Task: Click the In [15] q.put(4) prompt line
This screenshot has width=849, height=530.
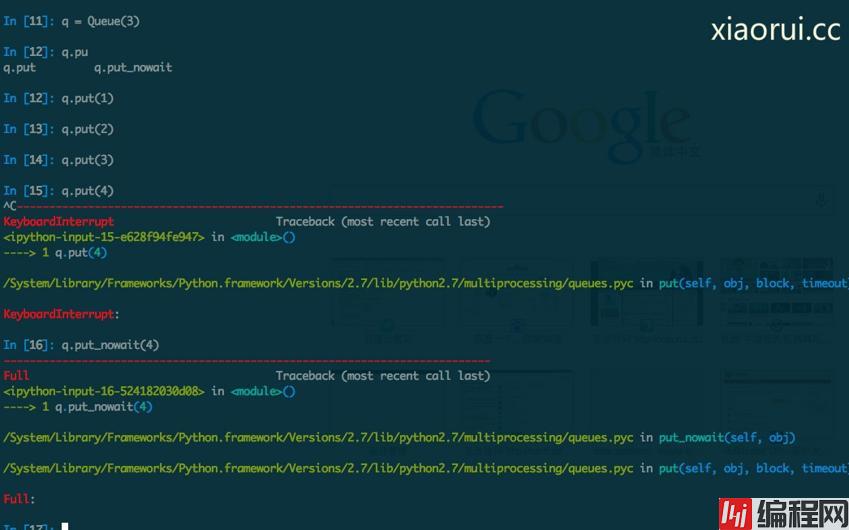Action: tap(88, 190)
